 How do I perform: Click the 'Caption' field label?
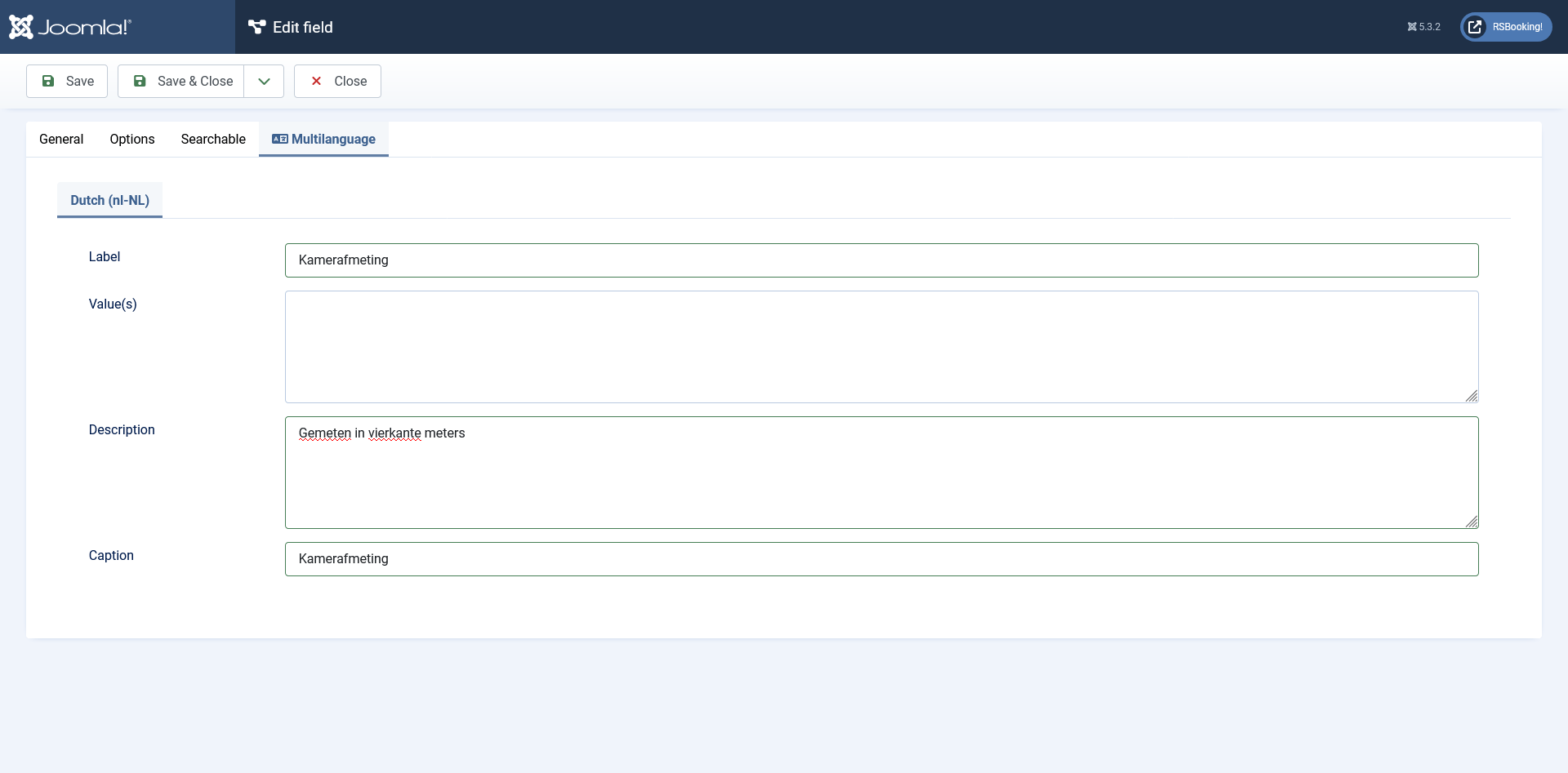(x=111, y=555)
